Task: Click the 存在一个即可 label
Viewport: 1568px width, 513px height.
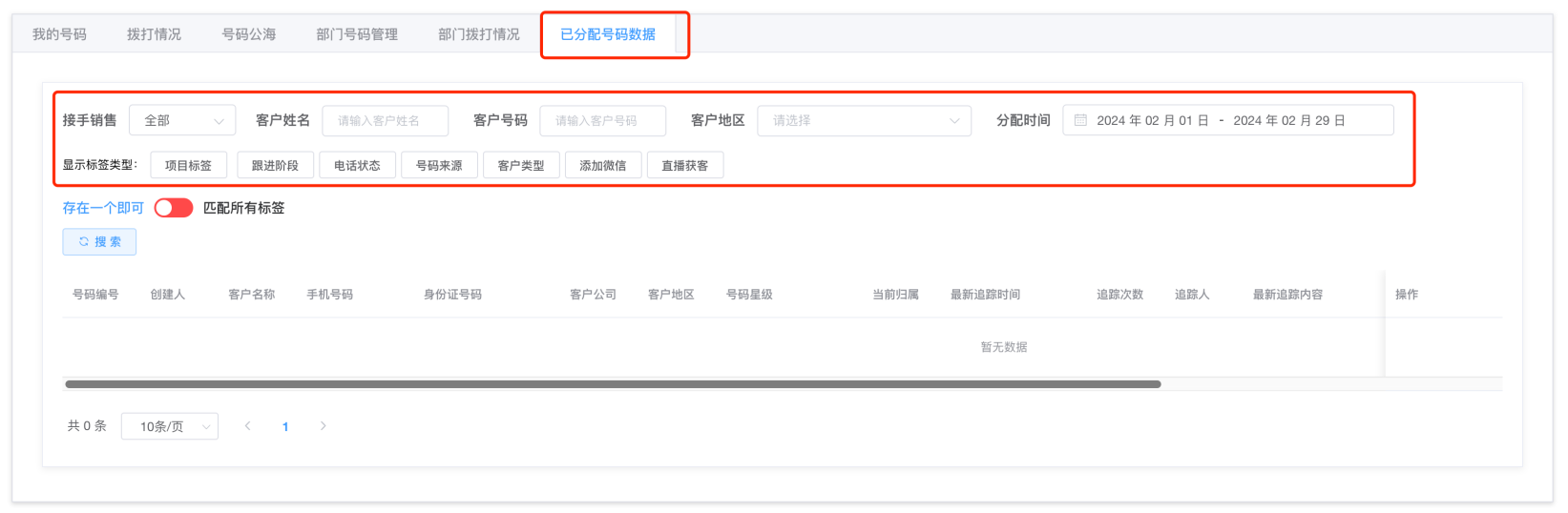Action: [103, 208]
